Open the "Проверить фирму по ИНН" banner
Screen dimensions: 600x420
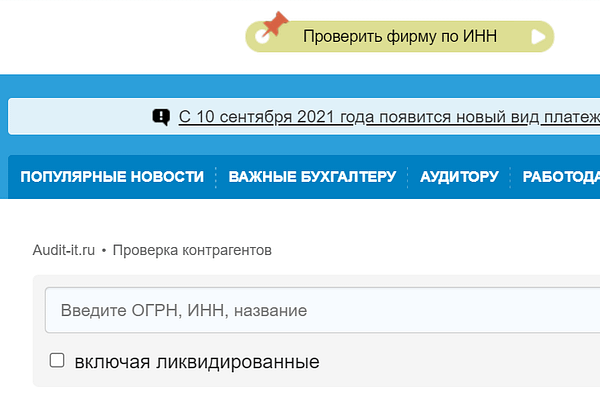pyautogui.click(x=393, y=37)
